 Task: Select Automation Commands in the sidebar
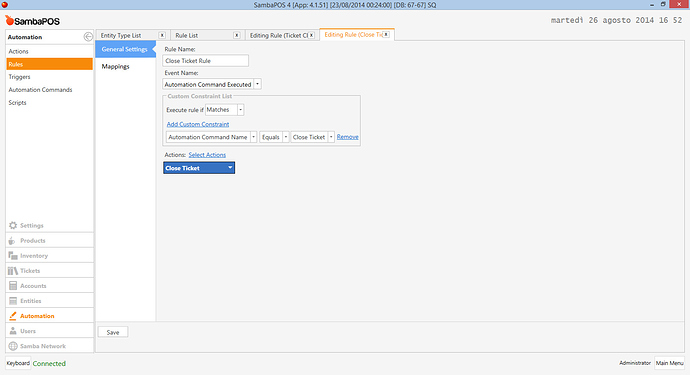coord(49,90)
